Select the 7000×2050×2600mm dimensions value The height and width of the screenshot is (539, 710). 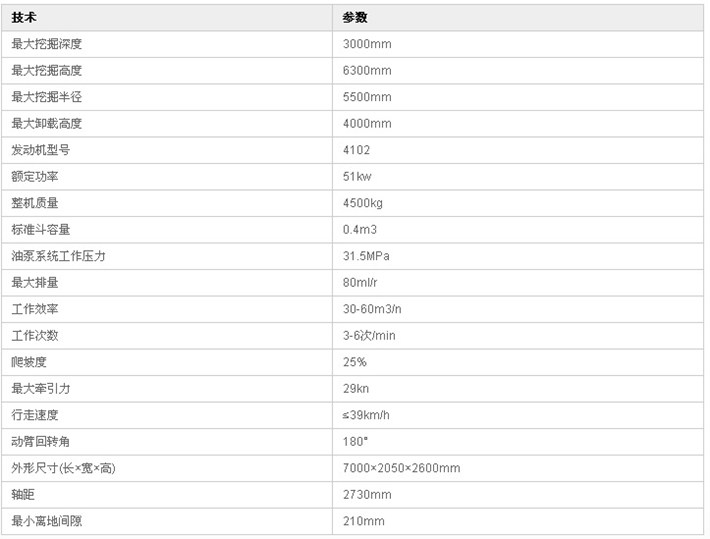(401, 468)
